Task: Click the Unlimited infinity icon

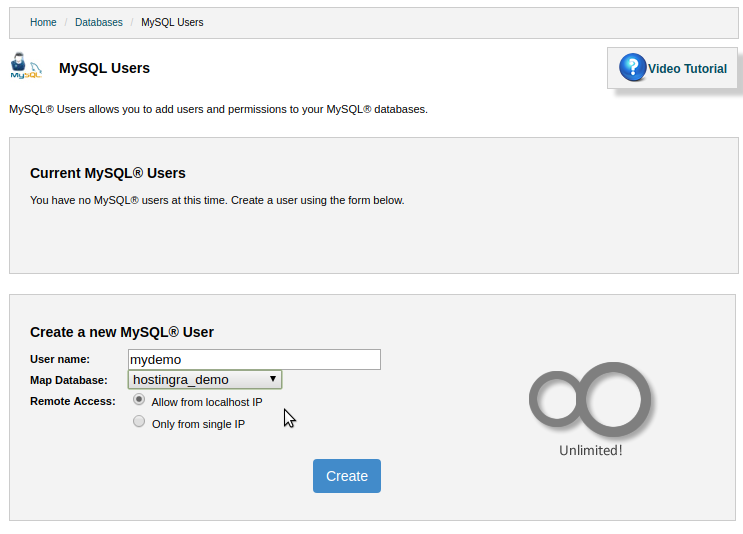Action: pos(590,399)
